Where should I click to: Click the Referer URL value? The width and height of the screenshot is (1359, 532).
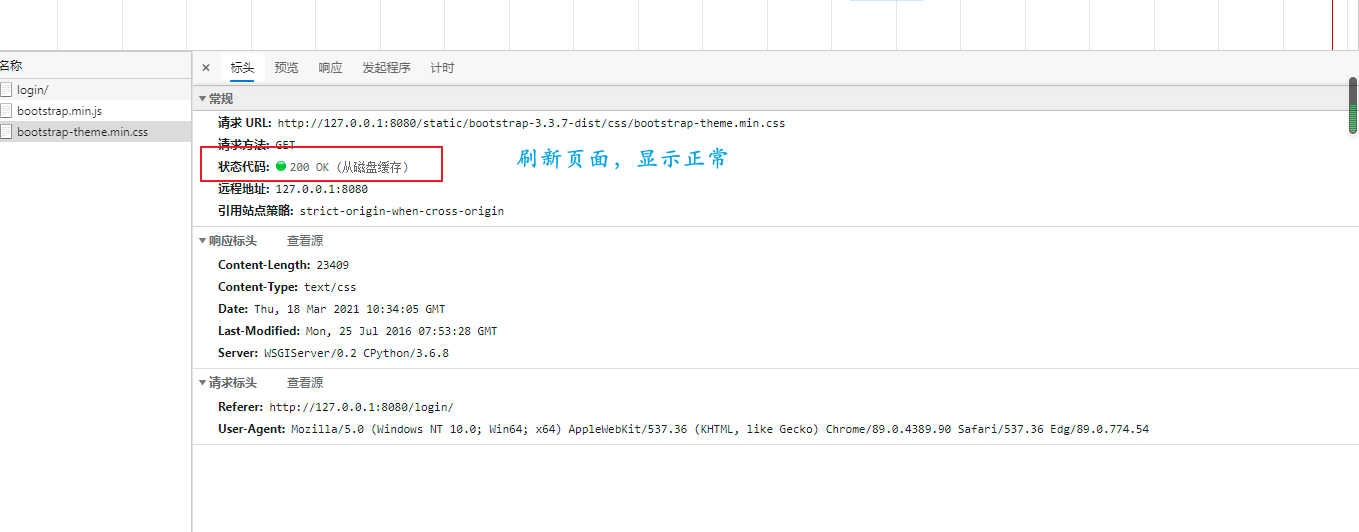click(362, 408)
